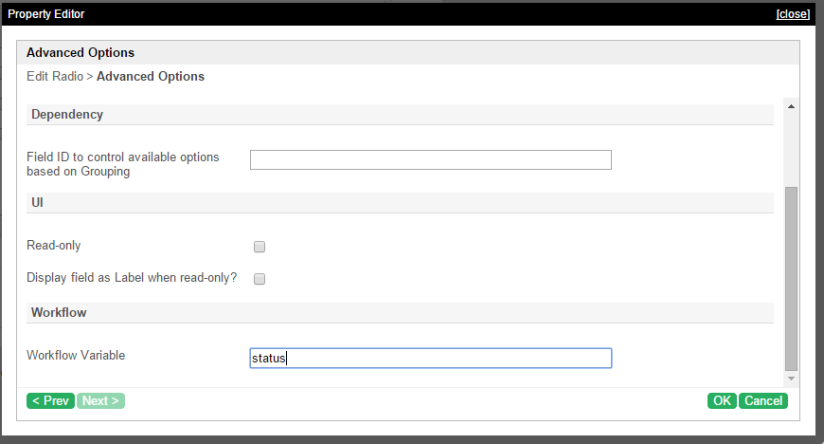Click the Edit Radio breadcrumb
Image resolution: width=824 pixels, height=444 pixels.
click(55, 77)
